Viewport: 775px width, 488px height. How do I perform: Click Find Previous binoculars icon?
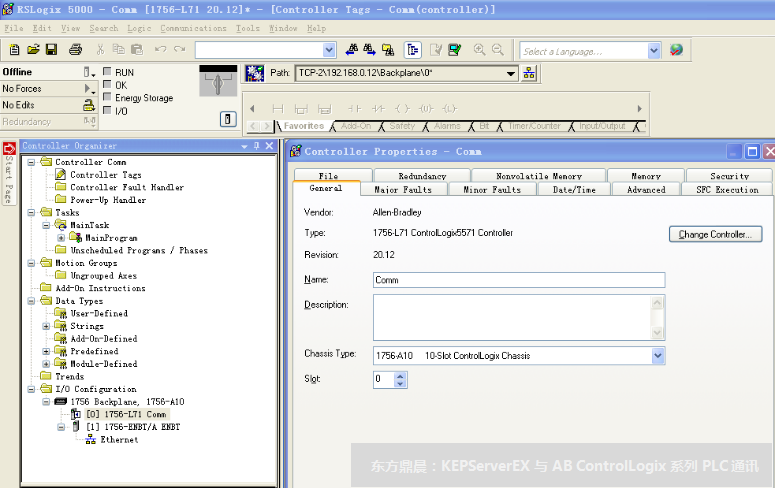click(351, 49)
